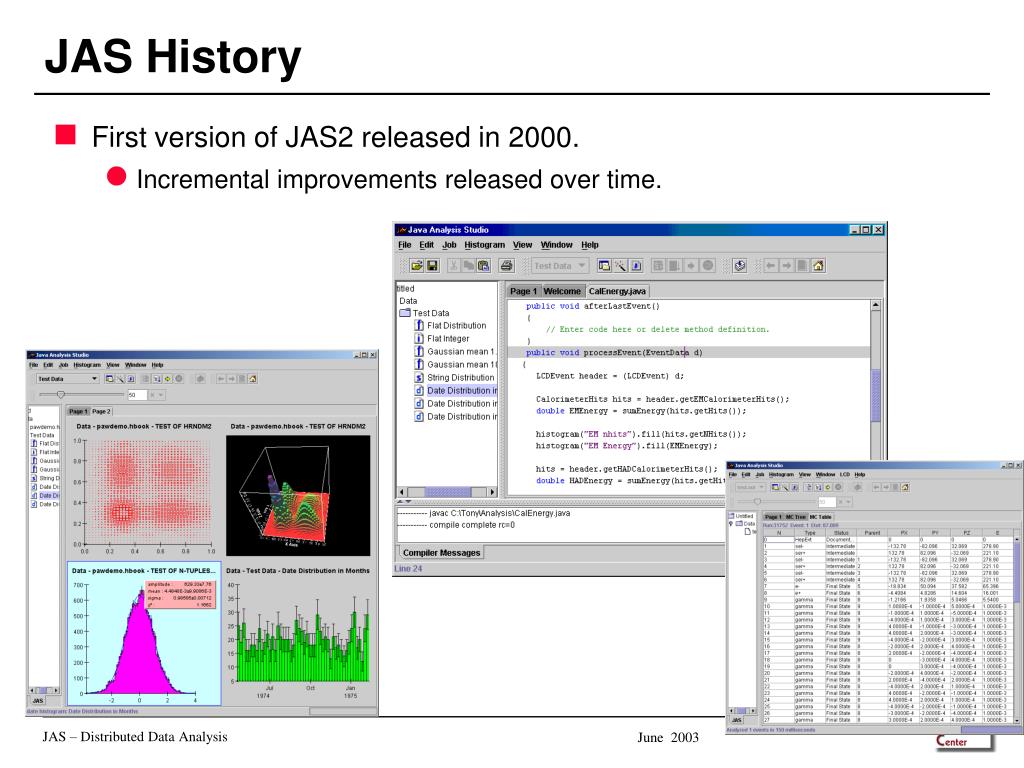Viewport: 1024px width, 768px height.
Task: Click the globe web icon in center window toolbar
Action: [x=739, y=266]
